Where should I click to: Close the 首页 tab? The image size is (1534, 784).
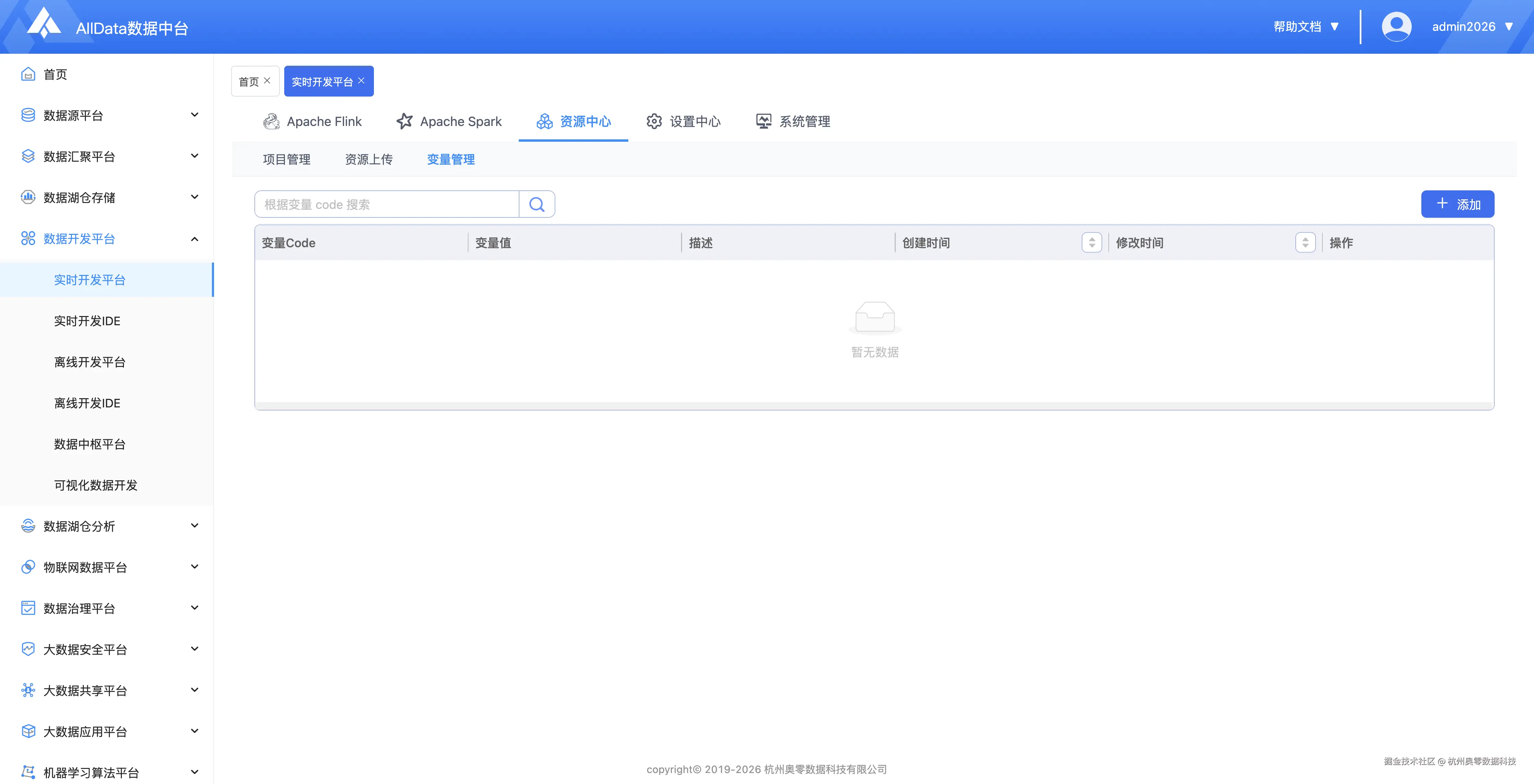point(267,80)
